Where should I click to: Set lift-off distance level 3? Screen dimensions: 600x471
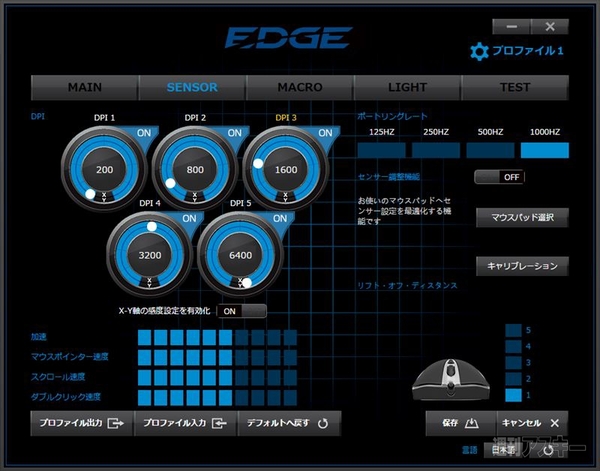(513, 362)
